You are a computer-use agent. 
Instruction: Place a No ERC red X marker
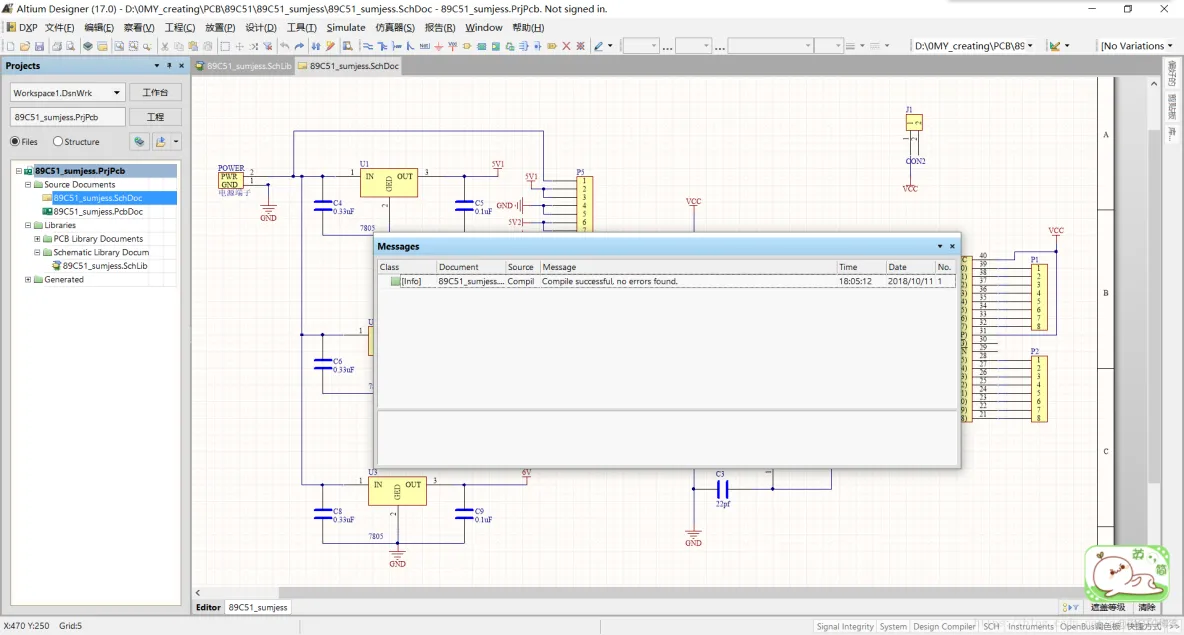pyautogui.click(x=566, y=46)
